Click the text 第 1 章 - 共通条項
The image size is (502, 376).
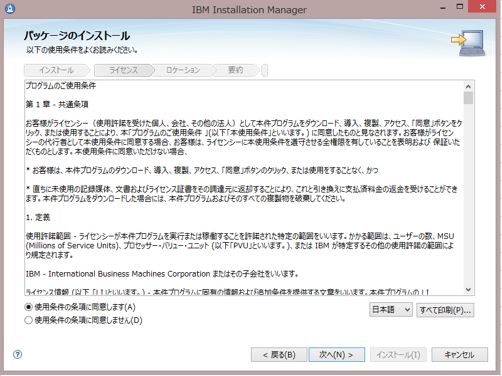(57, 104)
